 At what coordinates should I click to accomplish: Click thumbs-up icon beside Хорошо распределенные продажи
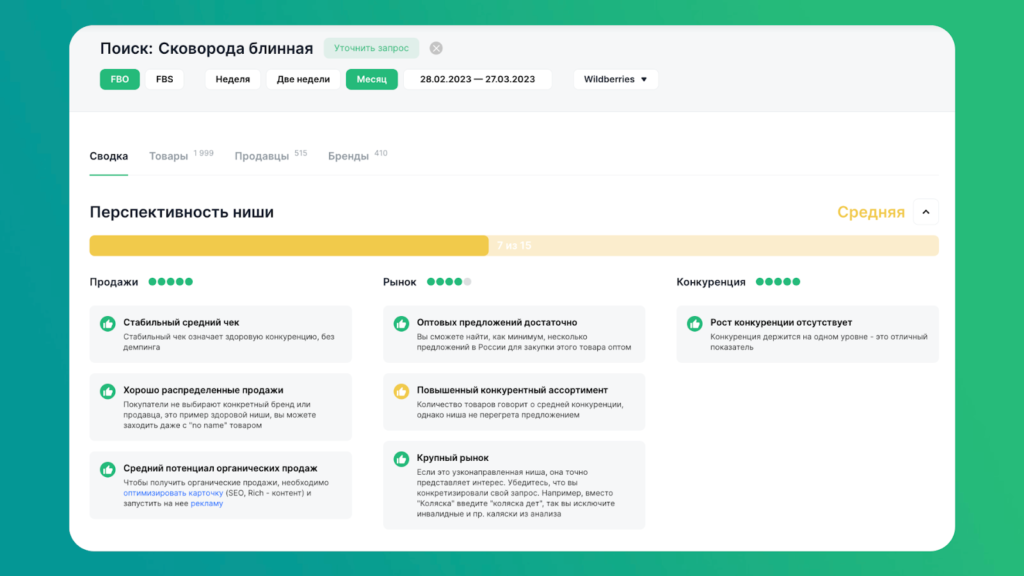tap(108, 391)
